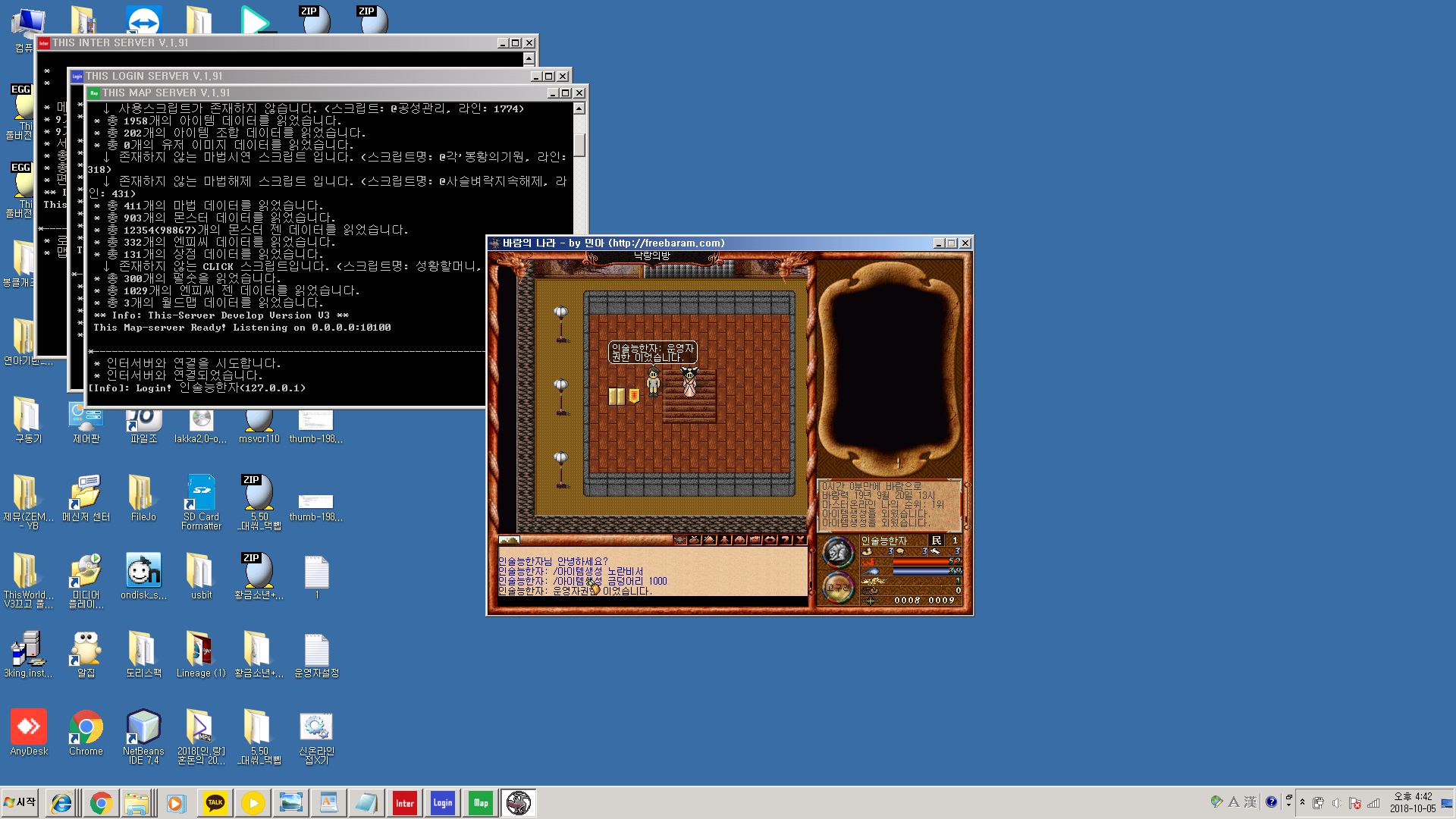1456x819 pixels.
Task: Open the Chrome desktop shortcut
Action: point(86,733)
